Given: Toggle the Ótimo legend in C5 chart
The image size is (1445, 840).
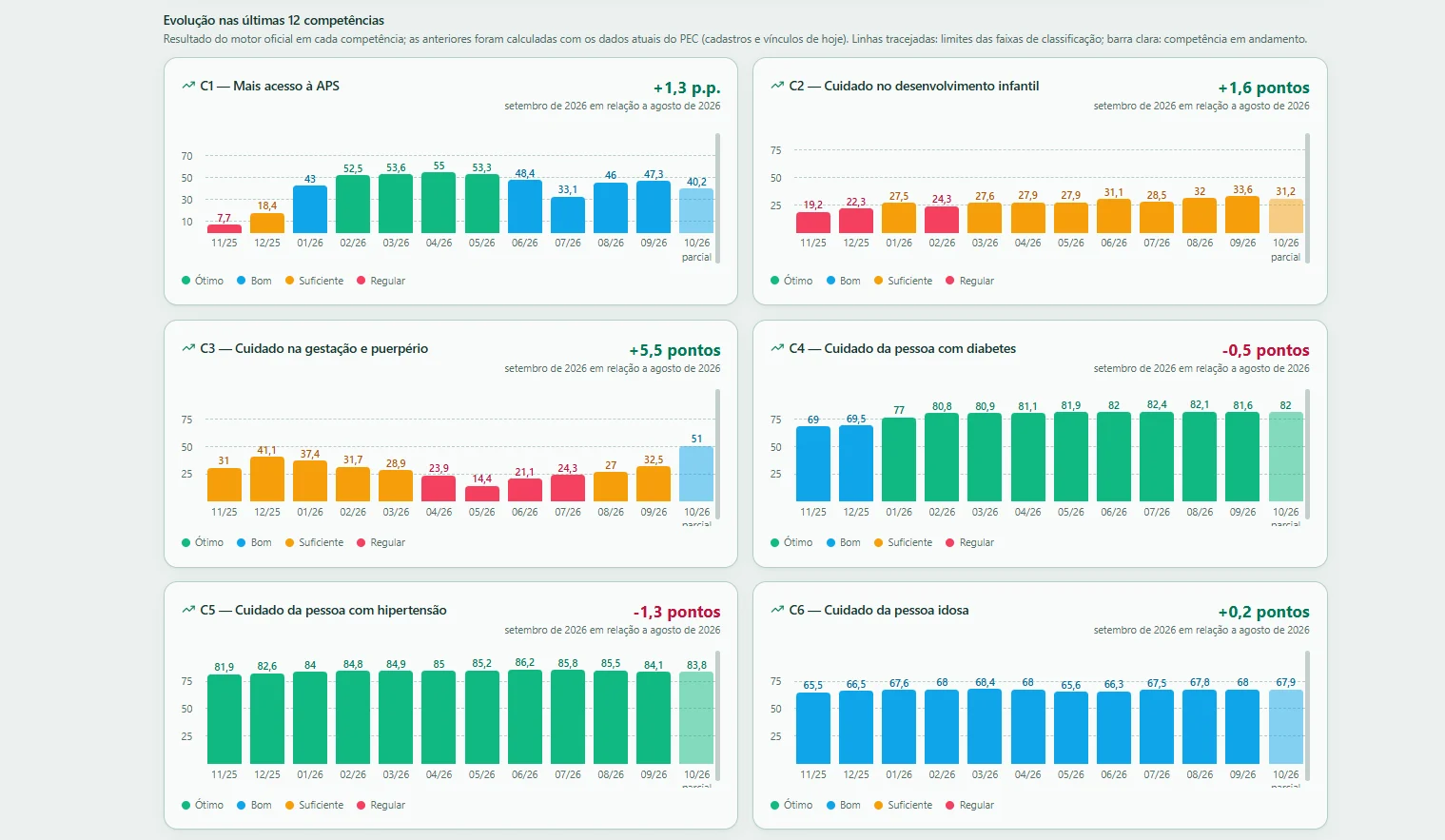Looking at the screenshot, I should [x=203, y=805].
